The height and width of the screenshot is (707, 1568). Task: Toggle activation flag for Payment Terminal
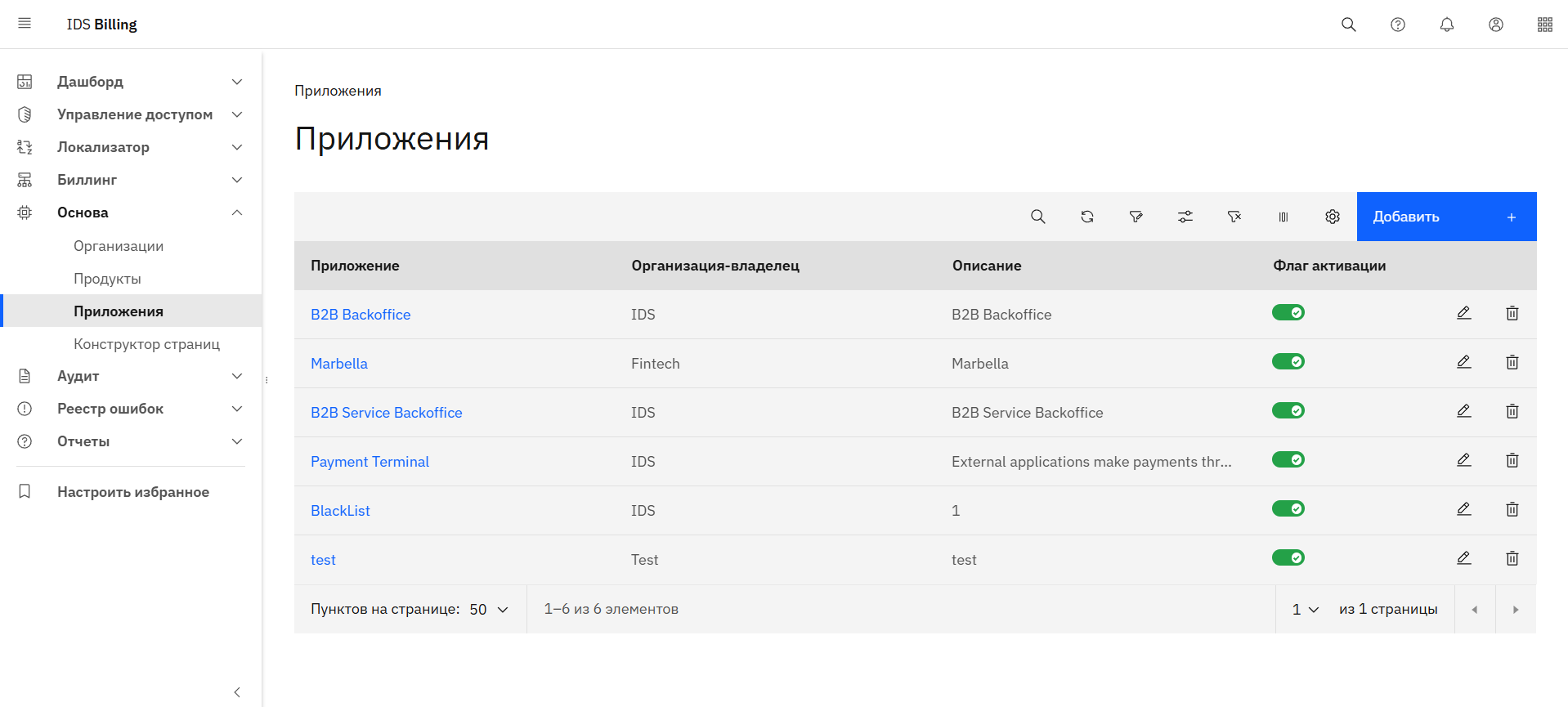coord(1288,460)
